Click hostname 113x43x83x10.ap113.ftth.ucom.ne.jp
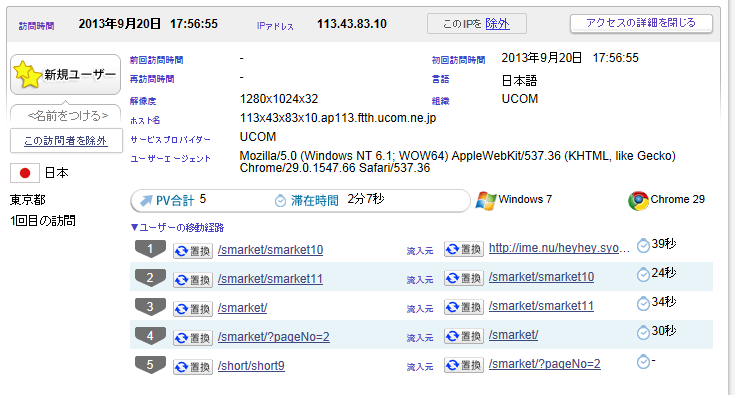This screenshot has height=395, width=735. click(338, 118)
